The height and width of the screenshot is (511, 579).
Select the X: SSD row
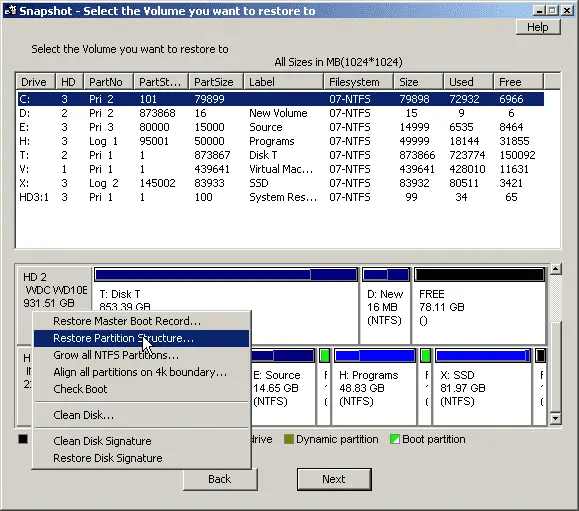point(281,183)
